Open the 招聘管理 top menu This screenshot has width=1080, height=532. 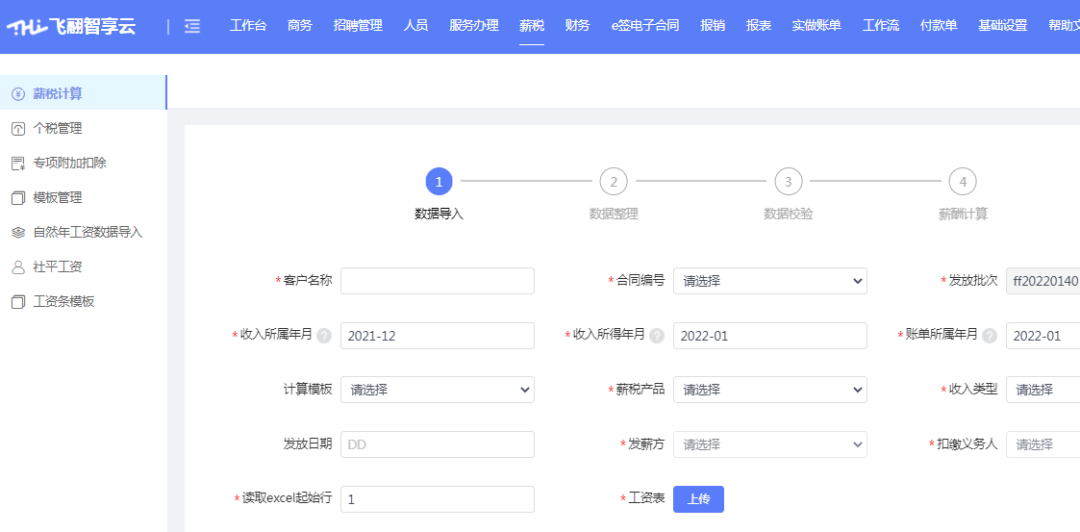point(357,26)
